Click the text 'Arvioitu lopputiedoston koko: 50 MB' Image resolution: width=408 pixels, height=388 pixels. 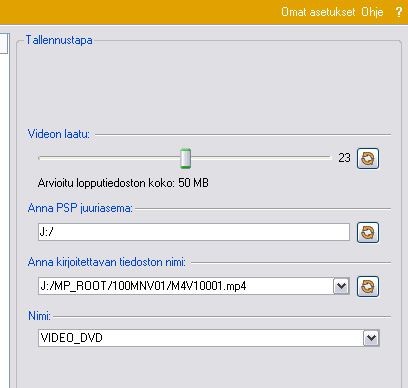coord(123,183)
